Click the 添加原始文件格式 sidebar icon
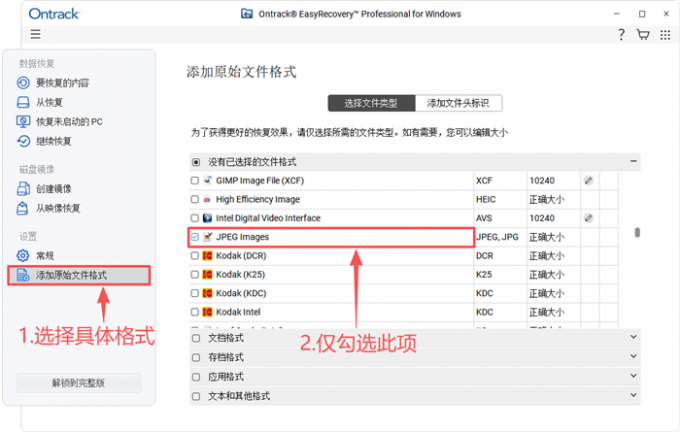 point(23,275)
